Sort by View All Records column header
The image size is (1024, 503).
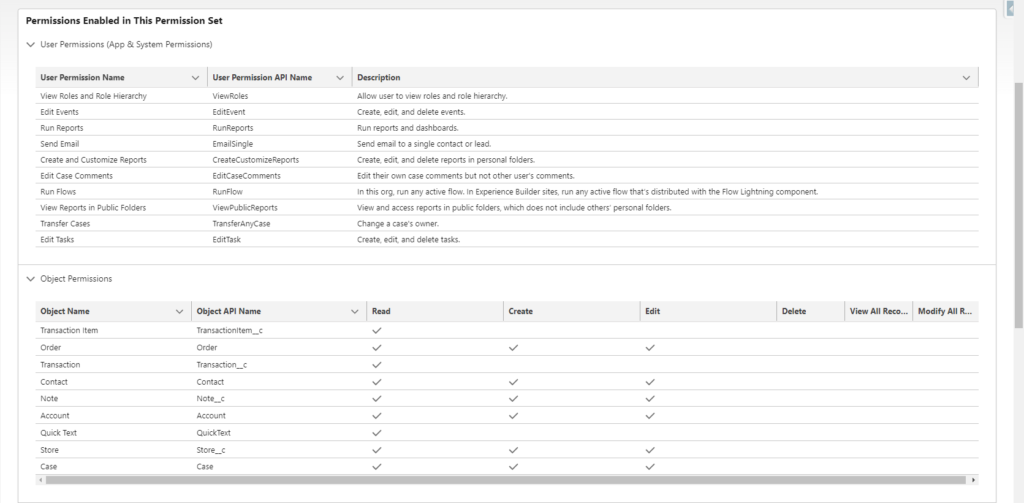point(879,312)
